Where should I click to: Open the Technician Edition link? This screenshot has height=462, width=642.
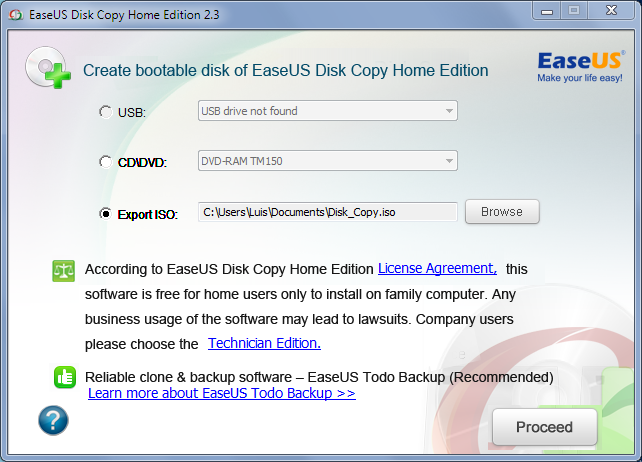[x=264, y=343]
